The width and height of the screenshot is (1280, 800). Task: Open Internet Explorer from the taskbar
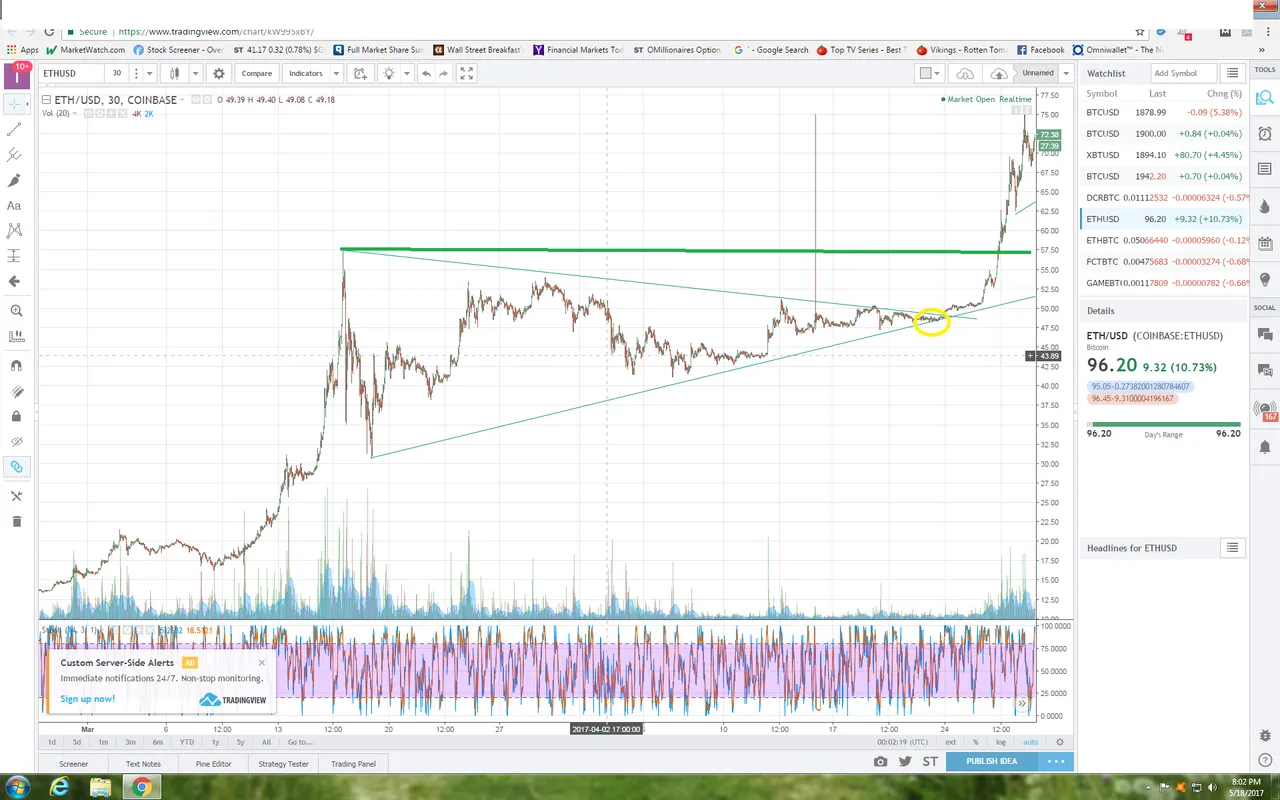[x=57, y=787]
